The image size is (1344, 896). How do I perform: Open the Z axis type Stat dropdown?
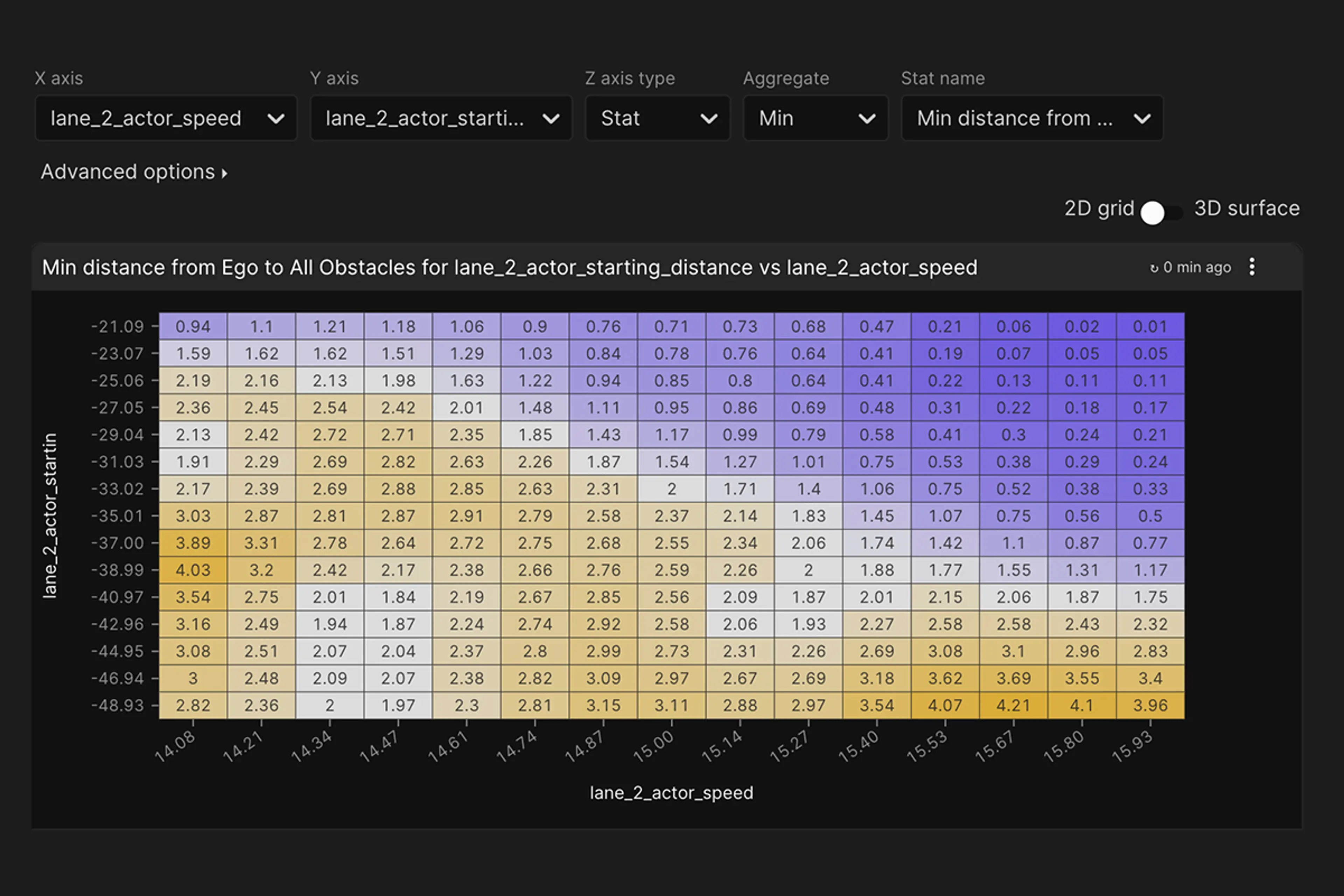pyautogui.click(x=657, y=118)
